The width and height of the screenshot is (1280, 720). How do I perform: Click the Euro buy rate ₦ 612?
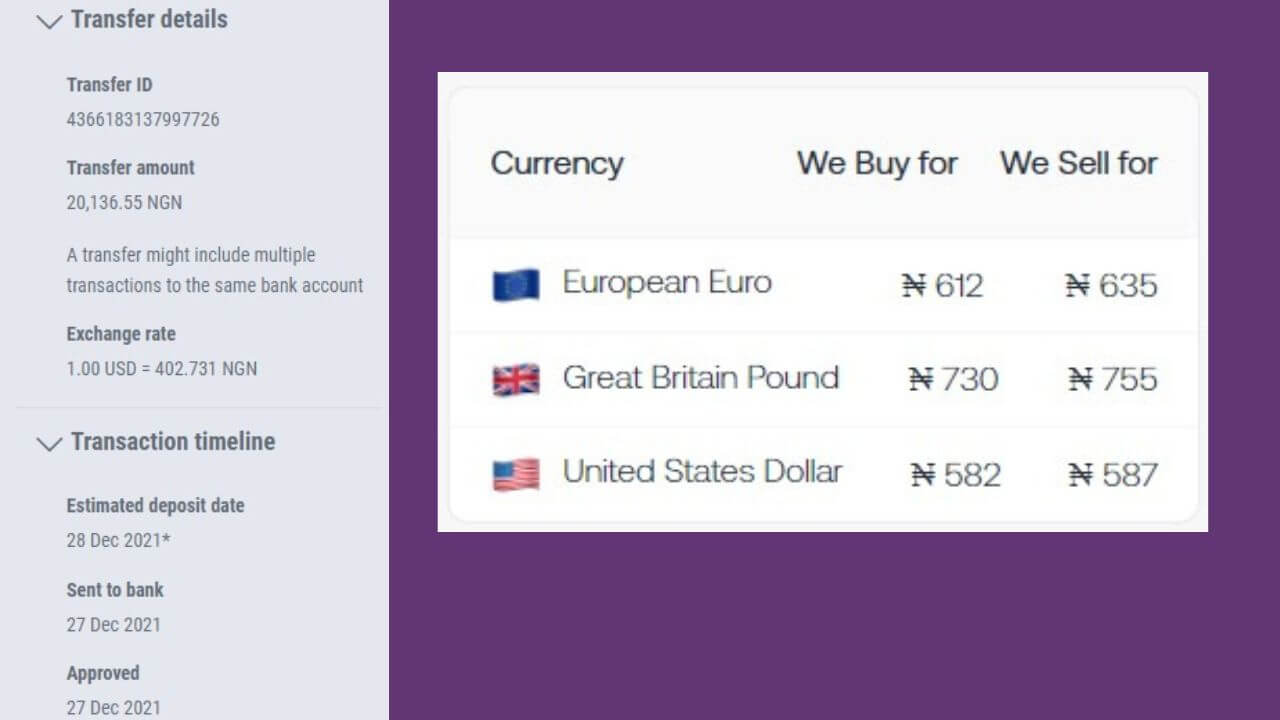click(943, 286)
